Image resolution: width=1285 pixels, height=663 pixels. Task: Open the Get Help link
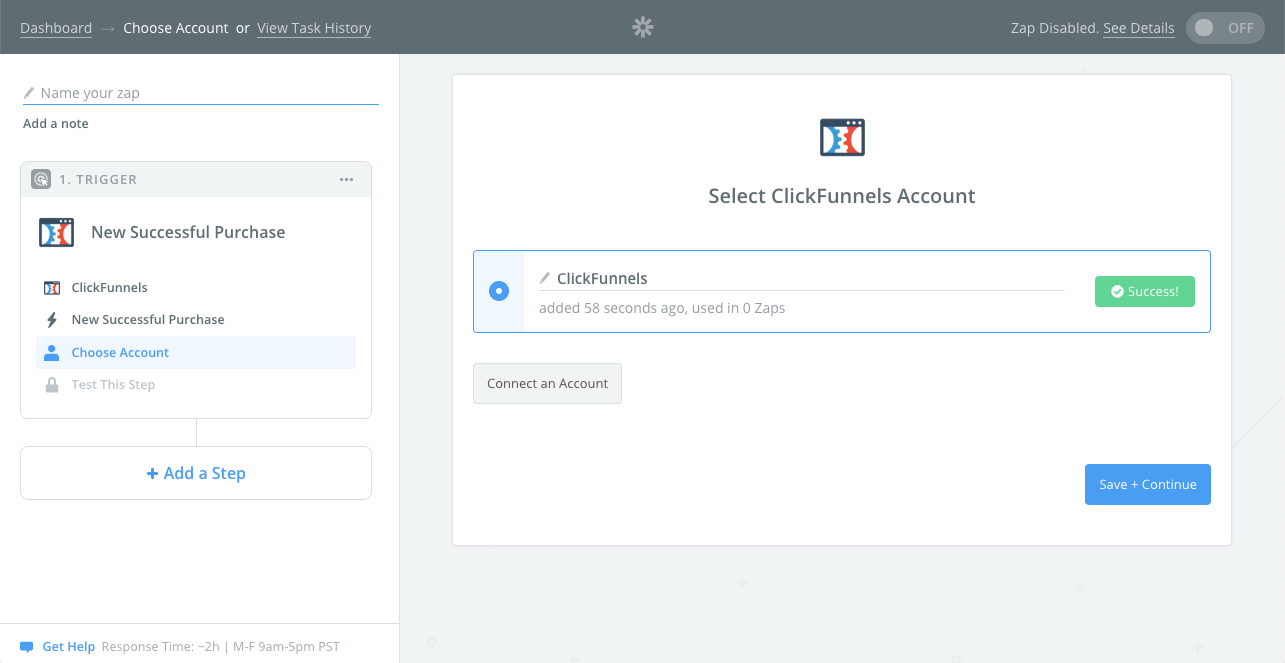[x=69, y=647]
